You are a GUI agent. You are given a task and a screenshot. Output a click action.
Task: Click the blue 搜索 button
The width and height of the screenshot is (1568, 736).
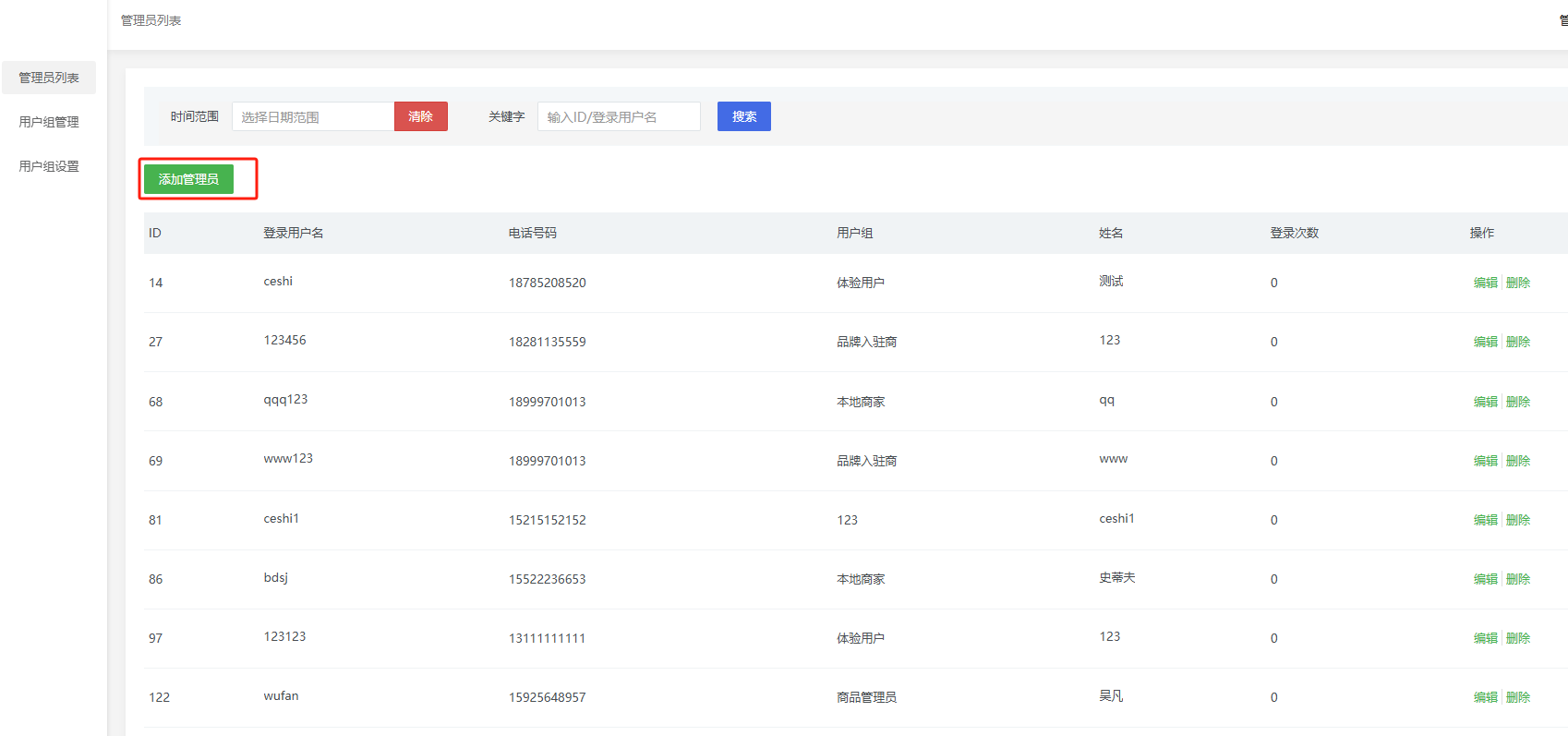(x=743, y=116)
